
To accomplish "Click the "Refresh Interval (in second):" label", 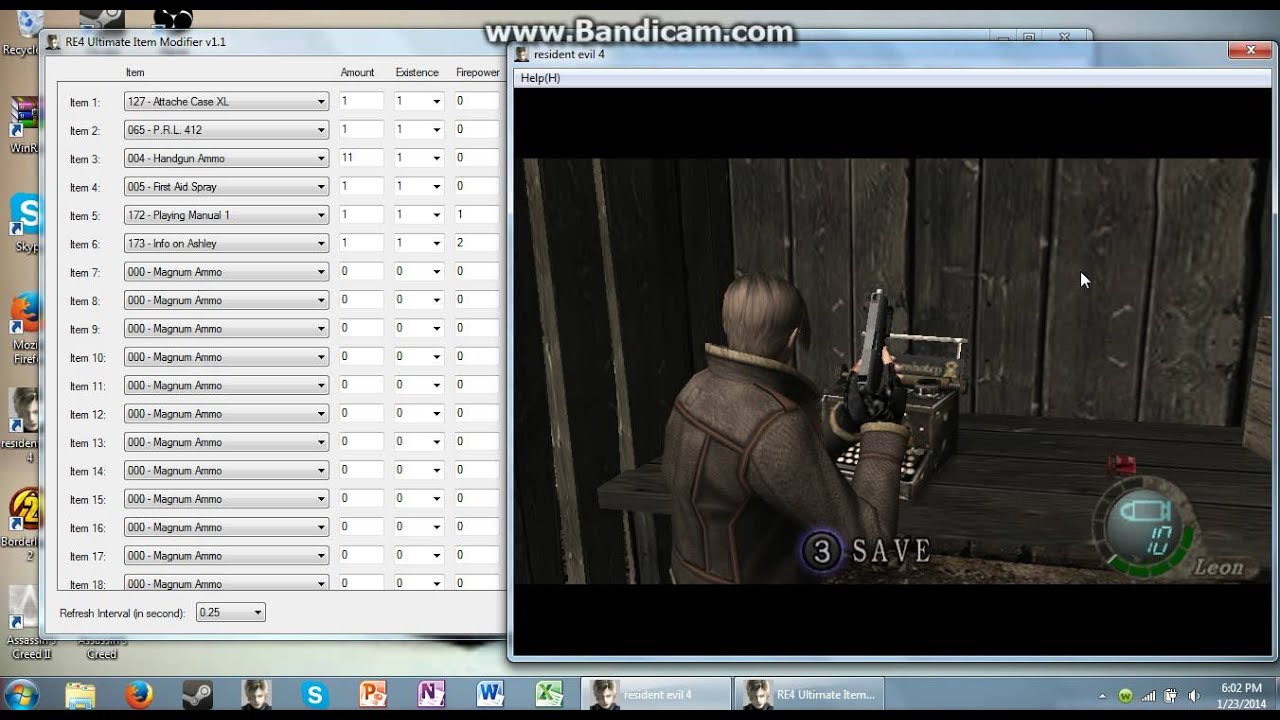I will pos(122,613).
